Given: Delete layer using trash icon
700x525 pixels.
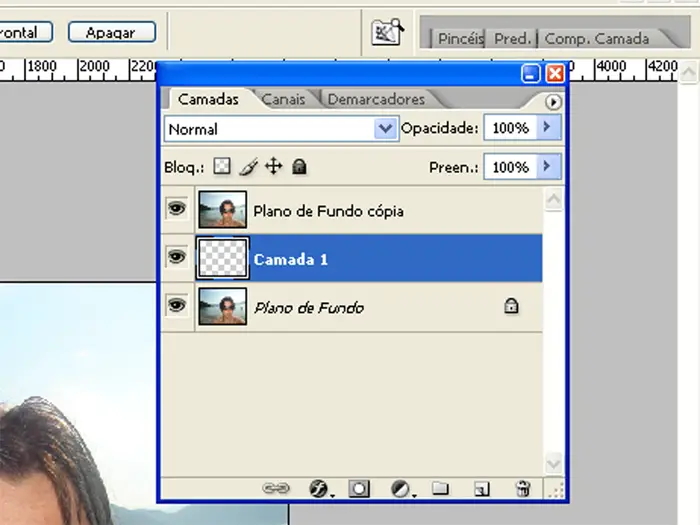Looking at the screenshot, I should tap(522, 488).
